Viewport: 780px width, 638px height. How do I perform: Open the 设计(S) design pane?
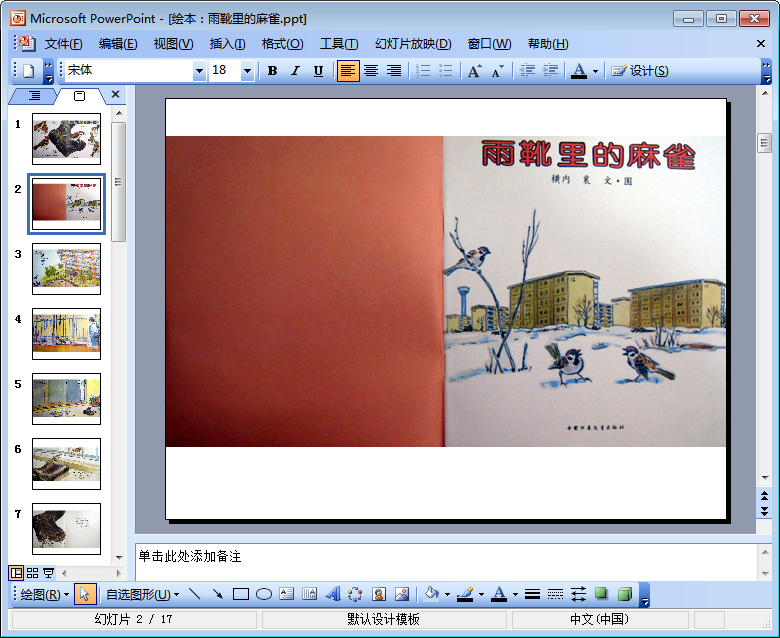tap(640, 71)
